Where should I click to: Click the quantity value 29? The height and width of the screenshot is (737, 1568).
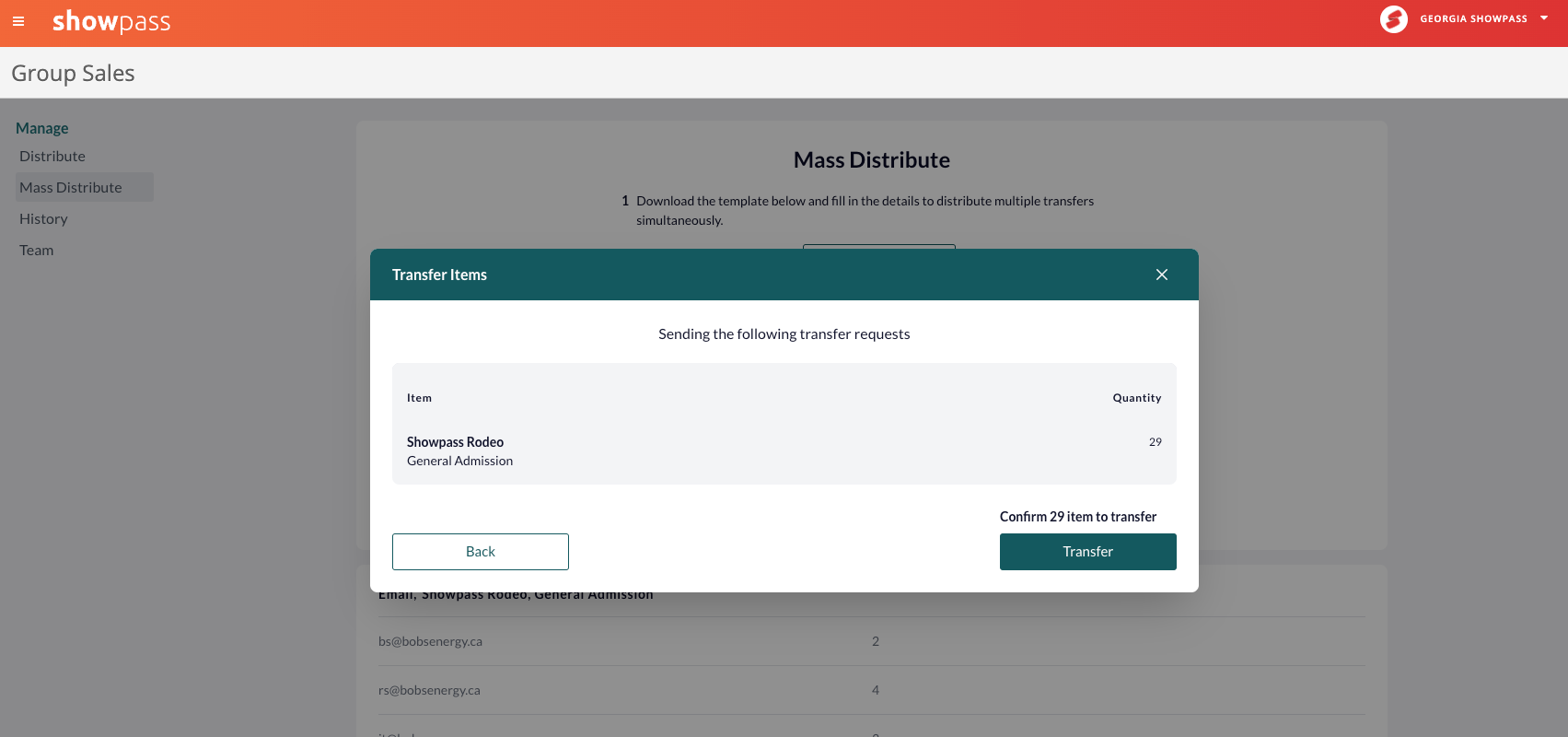point(1156,442)
